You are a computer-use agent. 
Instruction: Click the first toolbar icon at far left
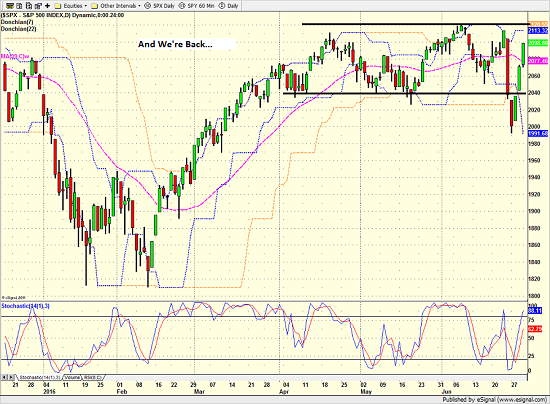[10, 6]
